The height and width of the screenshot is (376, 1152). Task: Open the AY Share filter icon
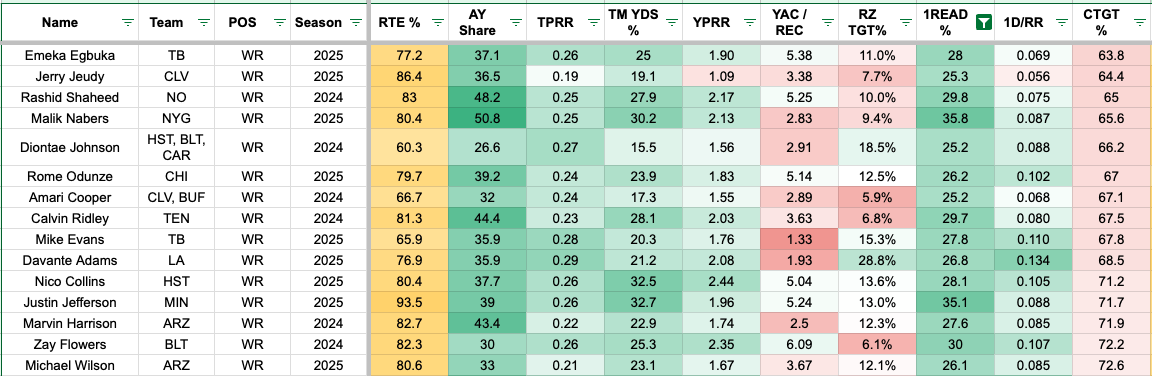pos(514,23)
